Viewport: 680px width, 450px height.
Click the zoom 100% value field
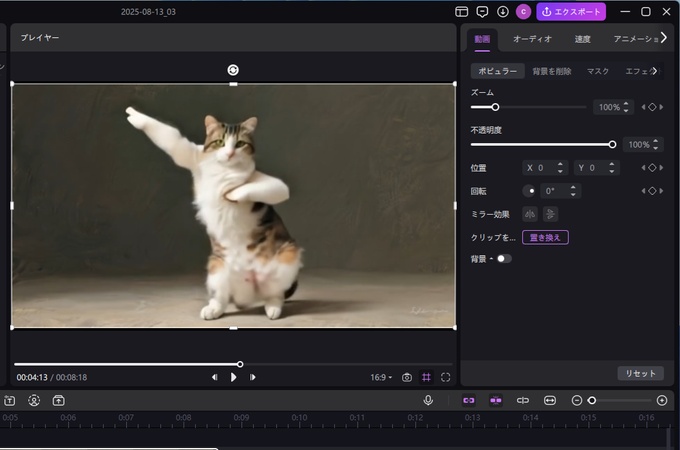coord(609,107)
